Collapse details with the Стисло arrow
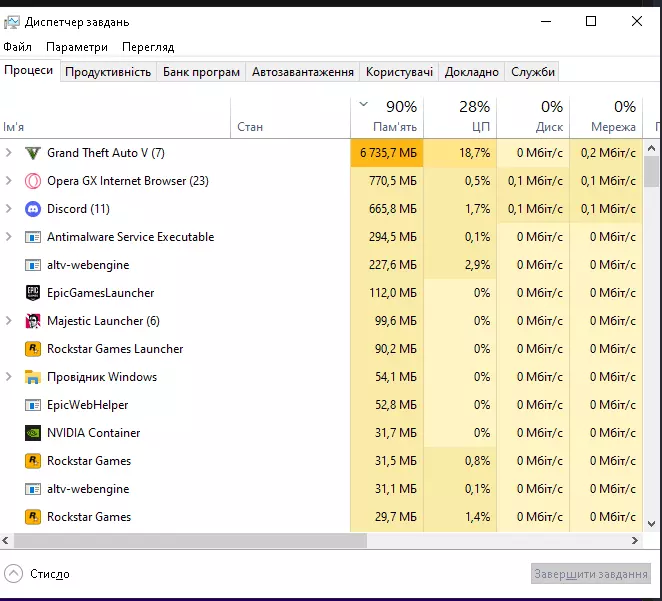Image resolution: width=662 pixels, height=601 pixels. pyautogui.click(x=14, y=574)
